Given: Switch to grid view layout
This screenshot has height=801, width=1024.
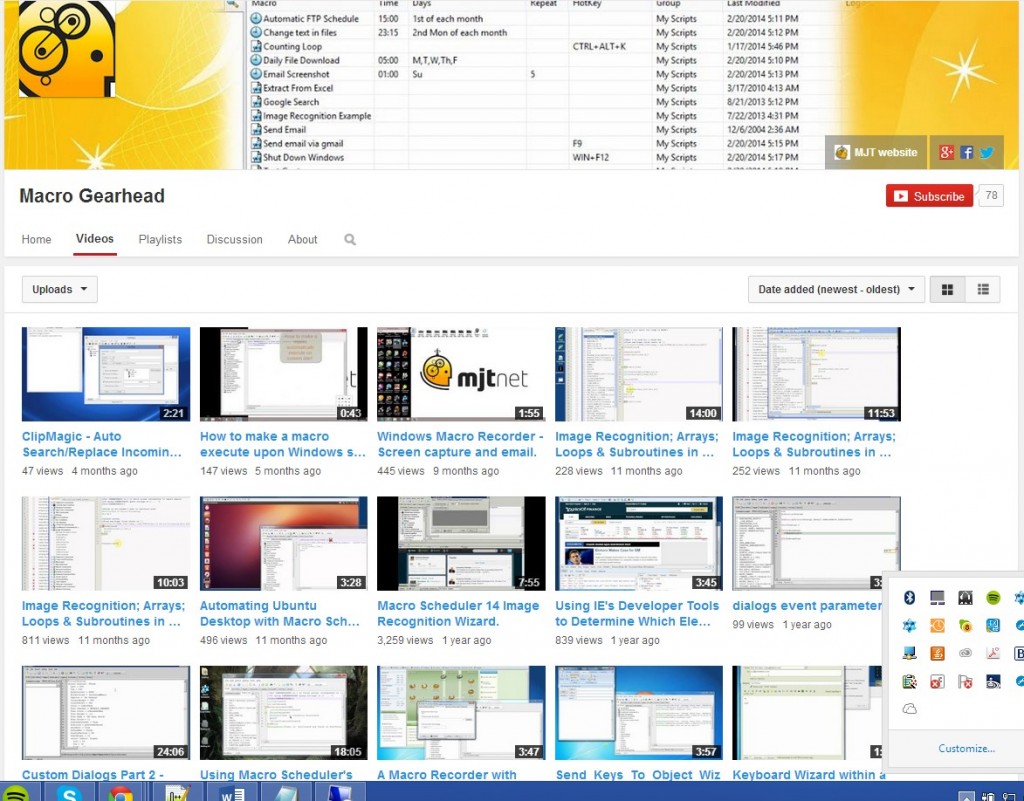Looking at the screenshot, I should pyautogui.click(x=947, y=289).
